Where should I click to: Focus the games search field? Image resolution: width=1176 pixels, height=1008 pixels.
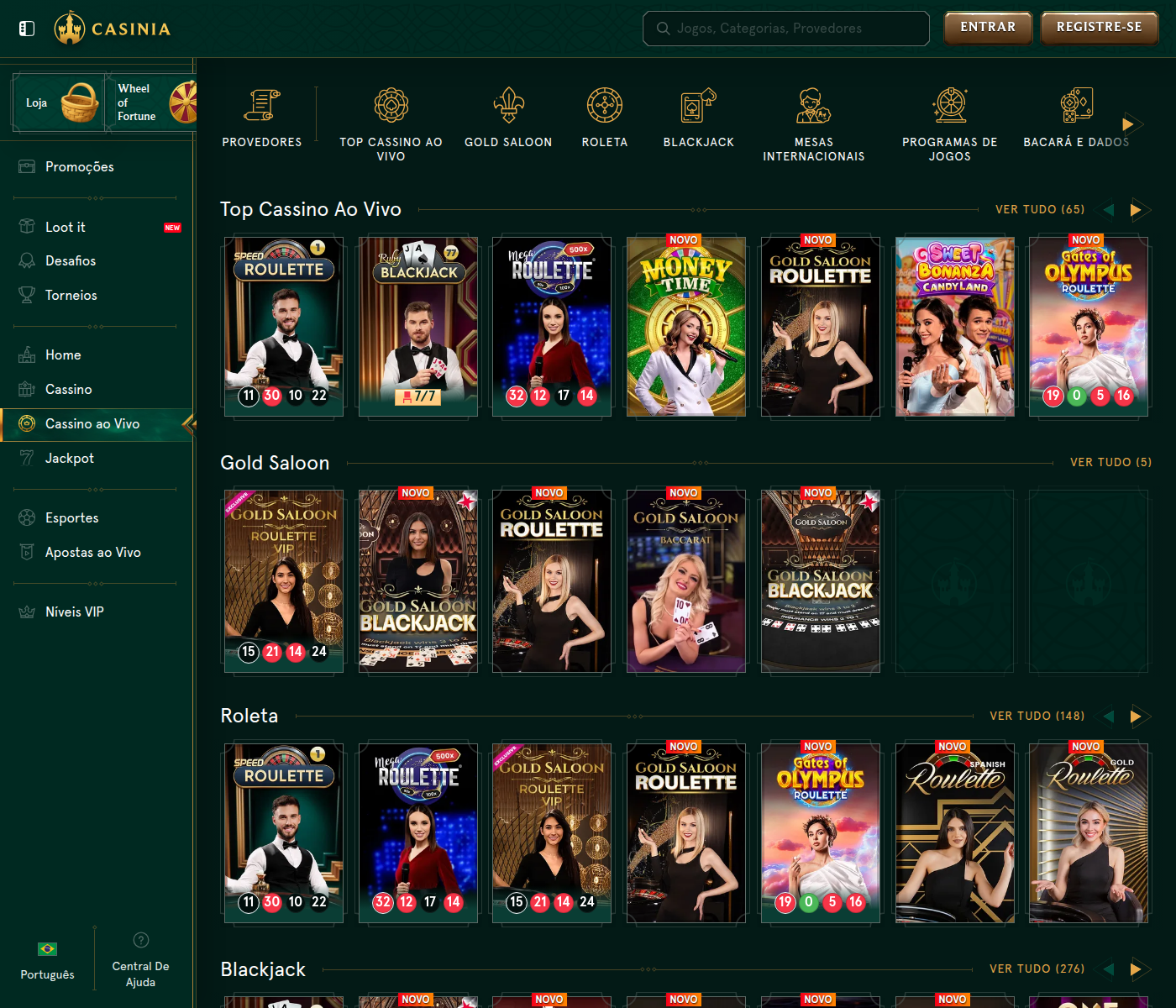point(786,29)
